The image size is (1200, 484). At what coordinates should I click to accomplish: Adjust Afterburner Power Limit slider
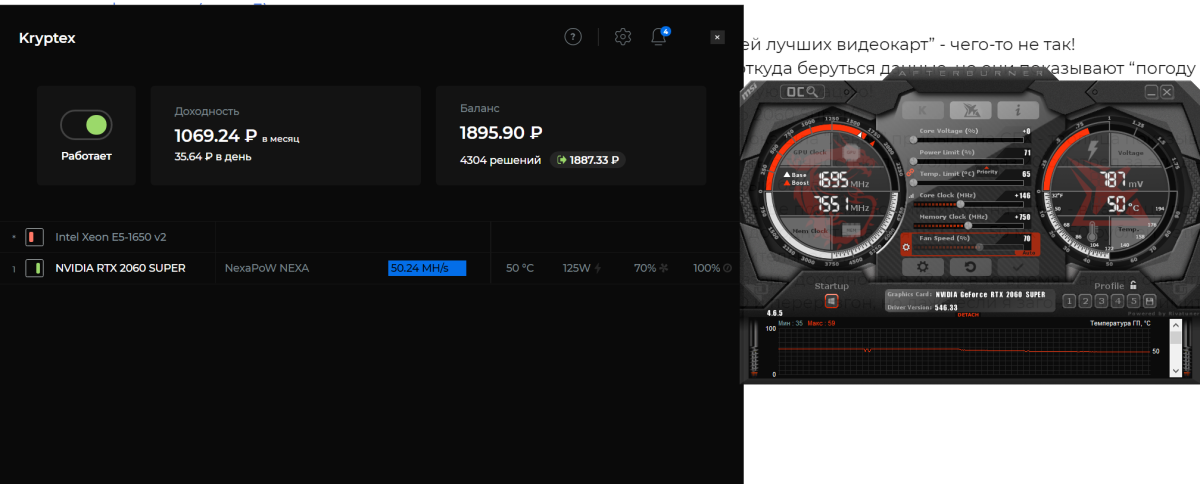pos(967,161)
